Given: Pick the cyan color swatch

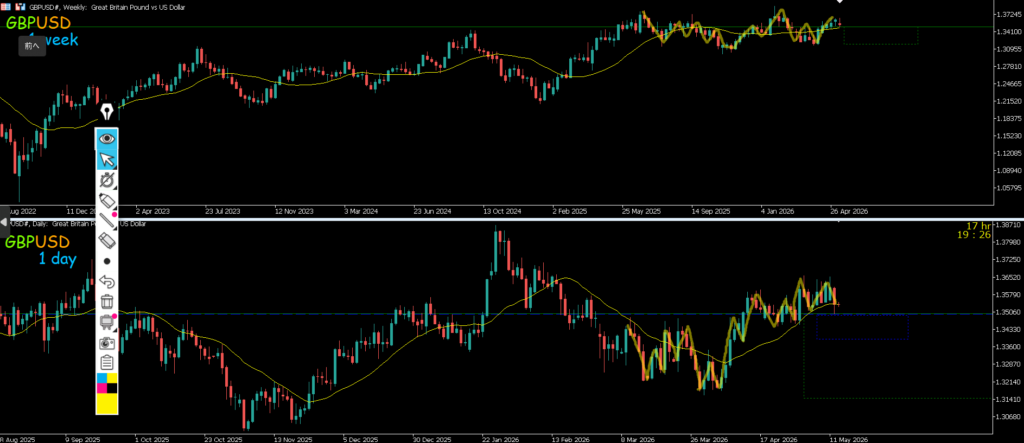Looking at the screenshot, I should tap(102, 378).
